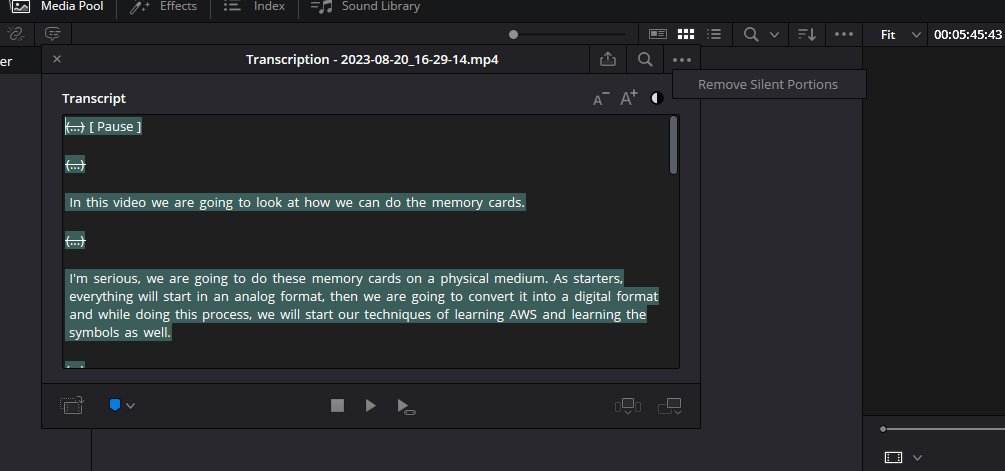1005x471 pixels.
Task: Expand the search options dropdown arrow
Action: point(774,35)
